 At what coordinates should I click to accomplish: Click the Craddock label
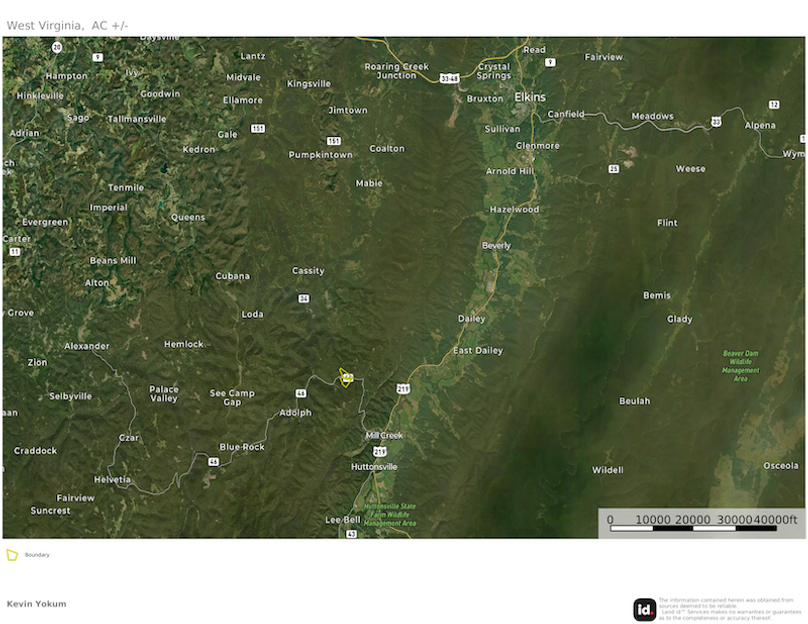click(36, 451)
